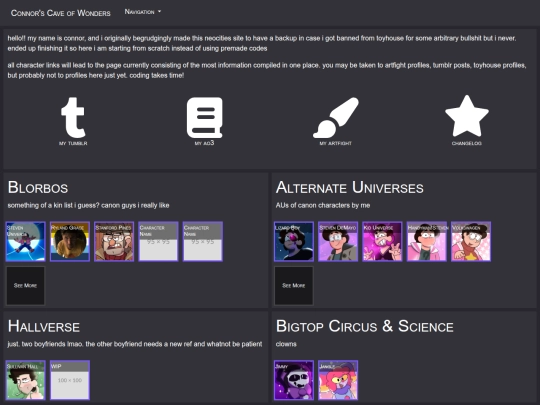This screenshot has width=540, height=405.
Task: Open the Lizard Boy AU thumbnail
Action: point(294,241)
